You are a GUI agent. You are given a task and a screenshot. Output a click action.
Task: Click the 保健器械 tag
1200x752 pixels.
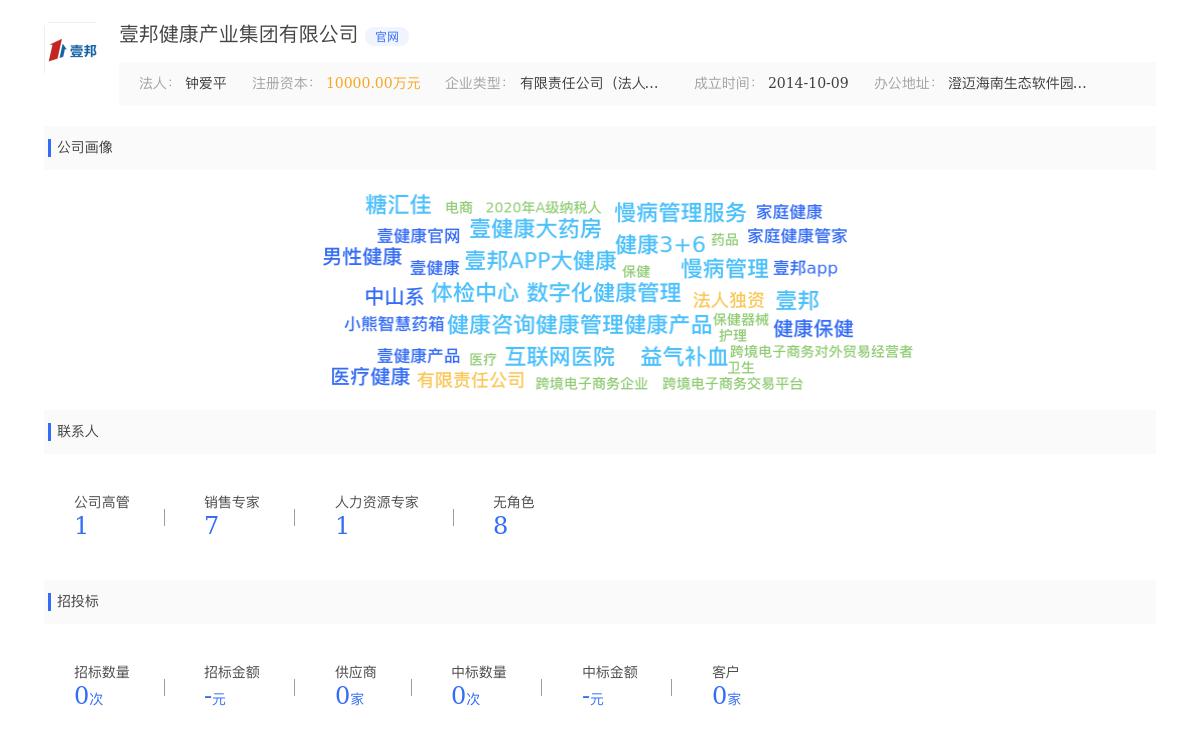click(x=741, y=320)
